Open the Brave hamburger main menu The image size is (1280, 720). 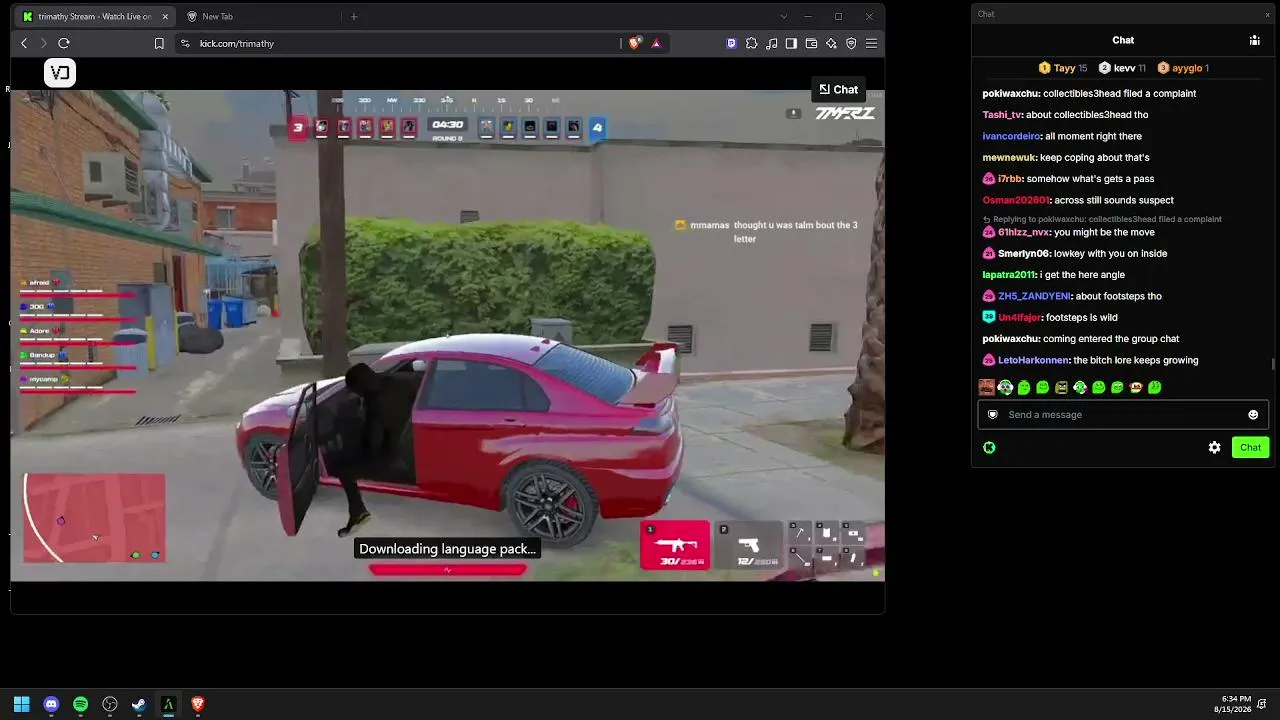click(871, 43)
